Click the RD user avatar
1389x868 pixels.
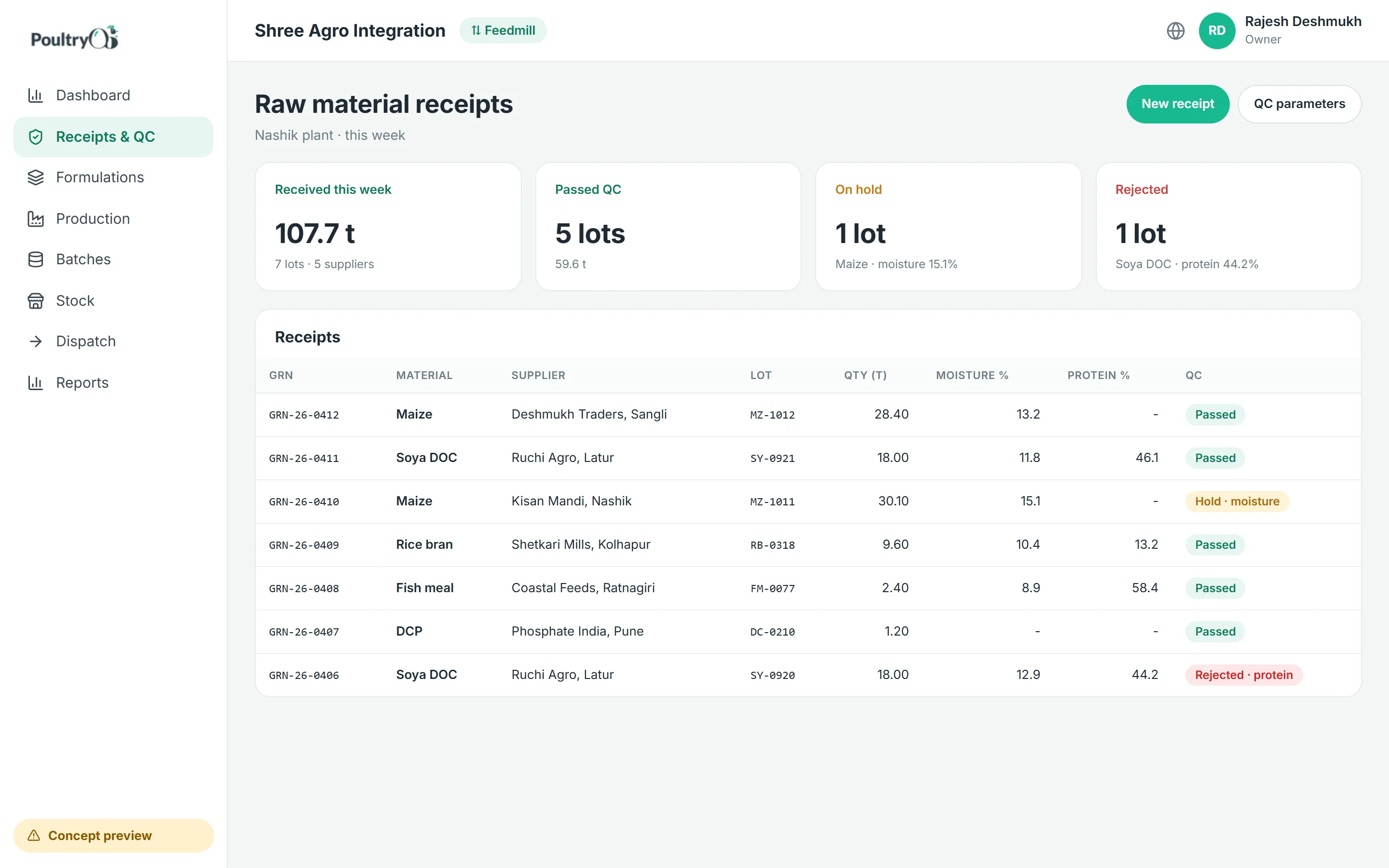coord(1217,30)
